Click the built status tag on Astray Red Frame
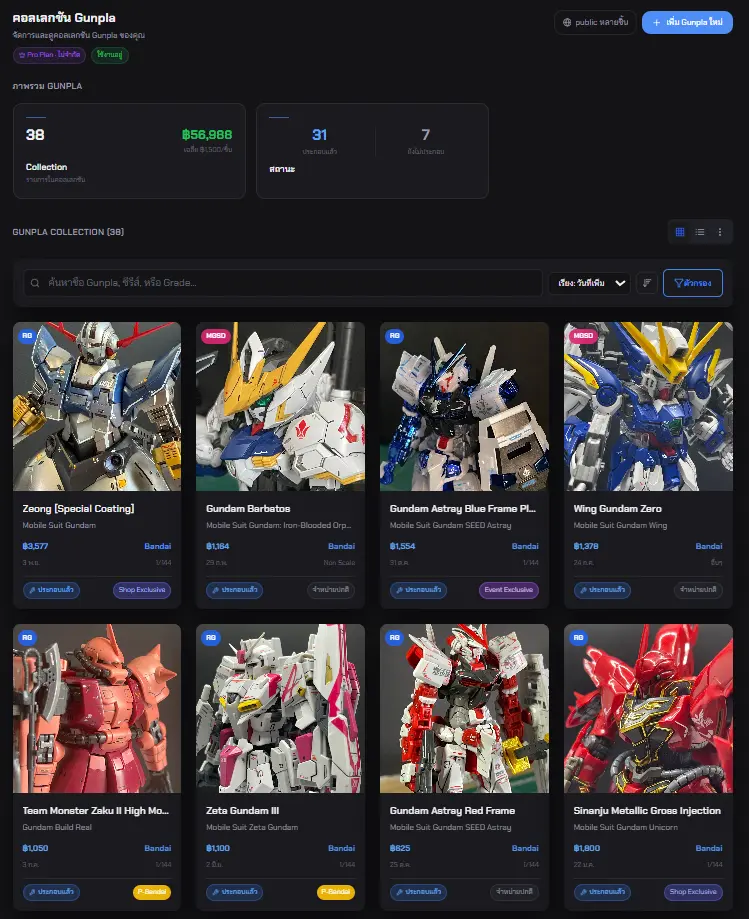Image resolution: width=749 pixels, height=919 pixels. pyautogui.click(x=418, y=892)
